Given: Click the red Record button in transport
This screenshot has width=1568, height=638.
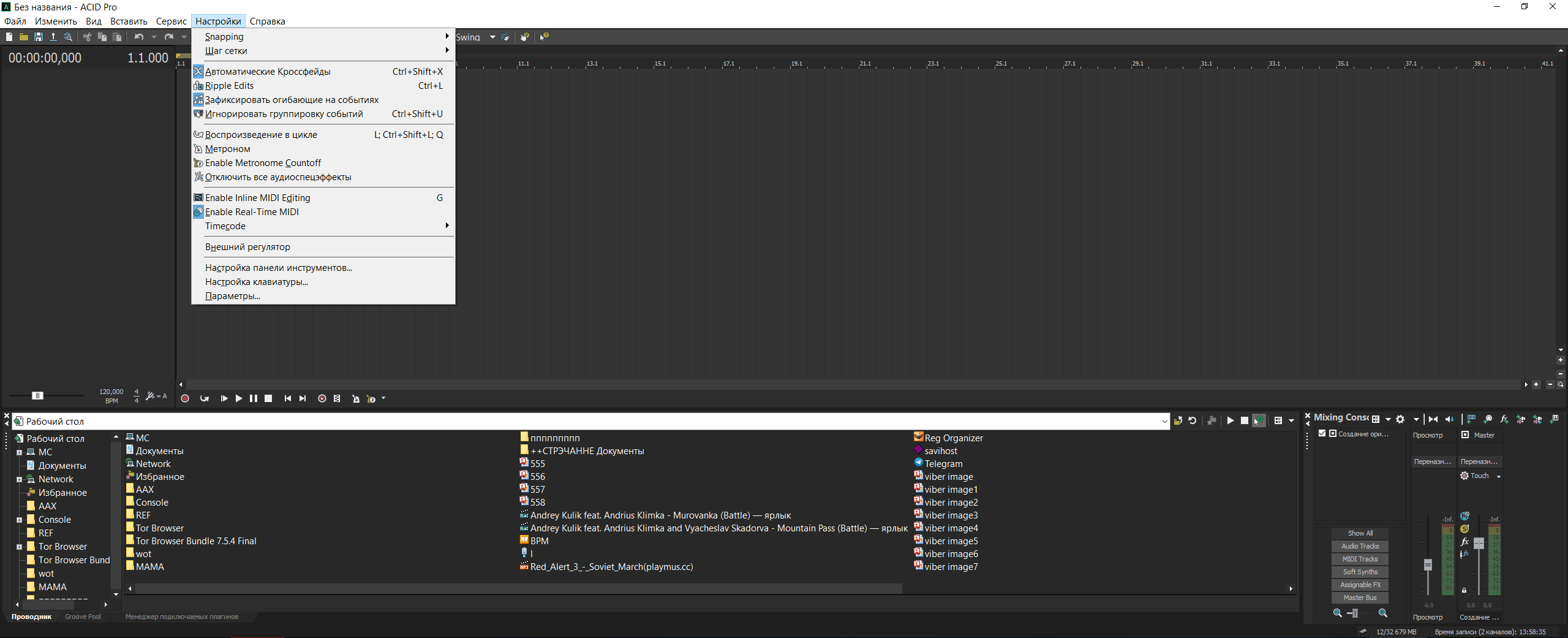Looking at the screenshot, I should (x=185, y=398).
